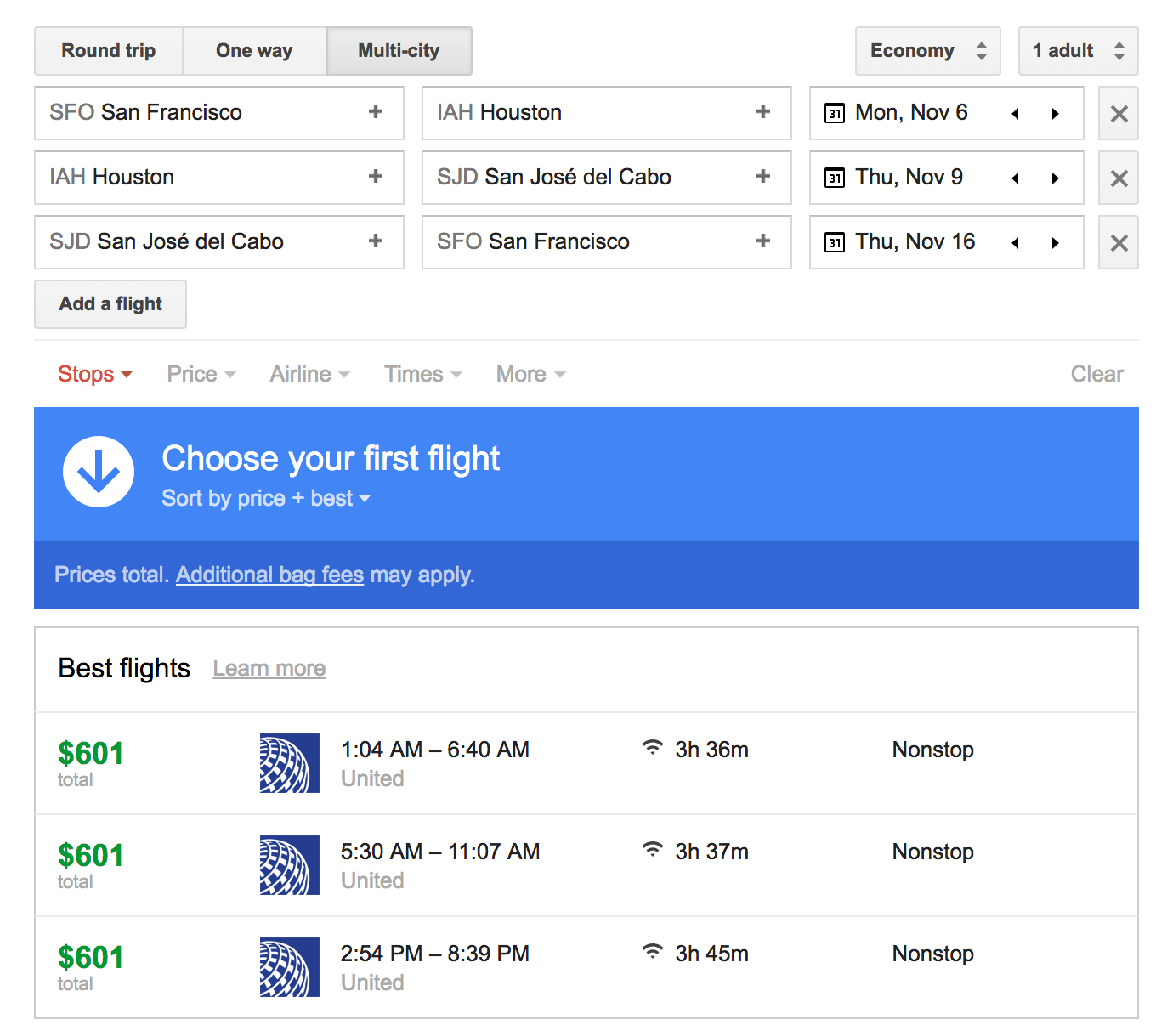Go back a day with Nov 16's left arrow

tap(1015, 242)
